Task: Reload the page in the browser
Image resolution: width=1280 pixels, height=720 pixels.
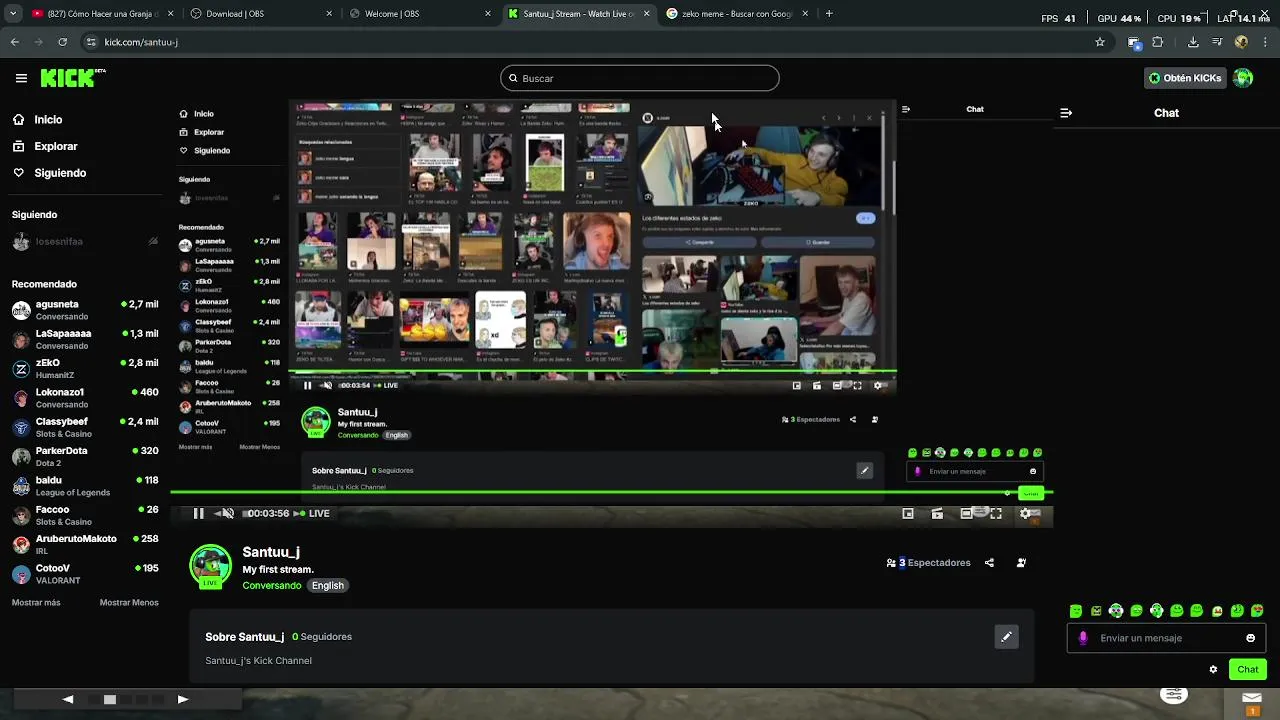Action: click(62, 42)
